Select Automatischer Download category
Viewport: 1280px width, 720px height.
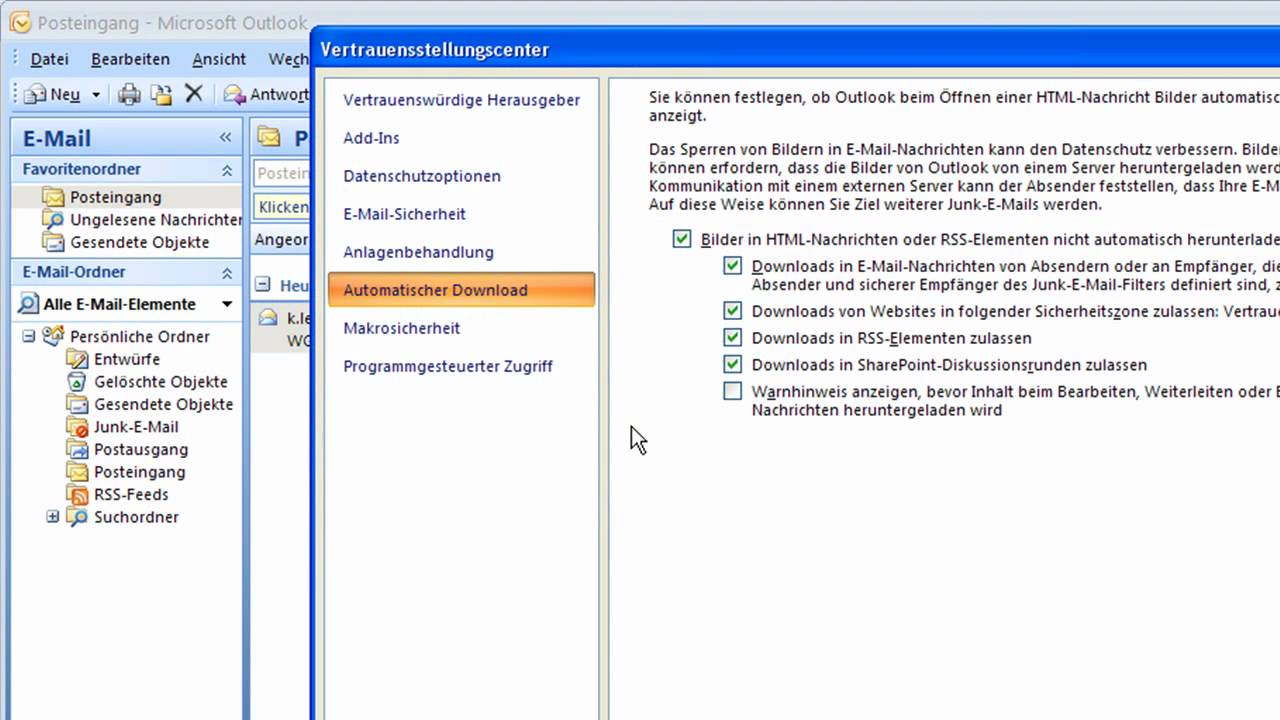pyautogui.click(x=461, y=290)
